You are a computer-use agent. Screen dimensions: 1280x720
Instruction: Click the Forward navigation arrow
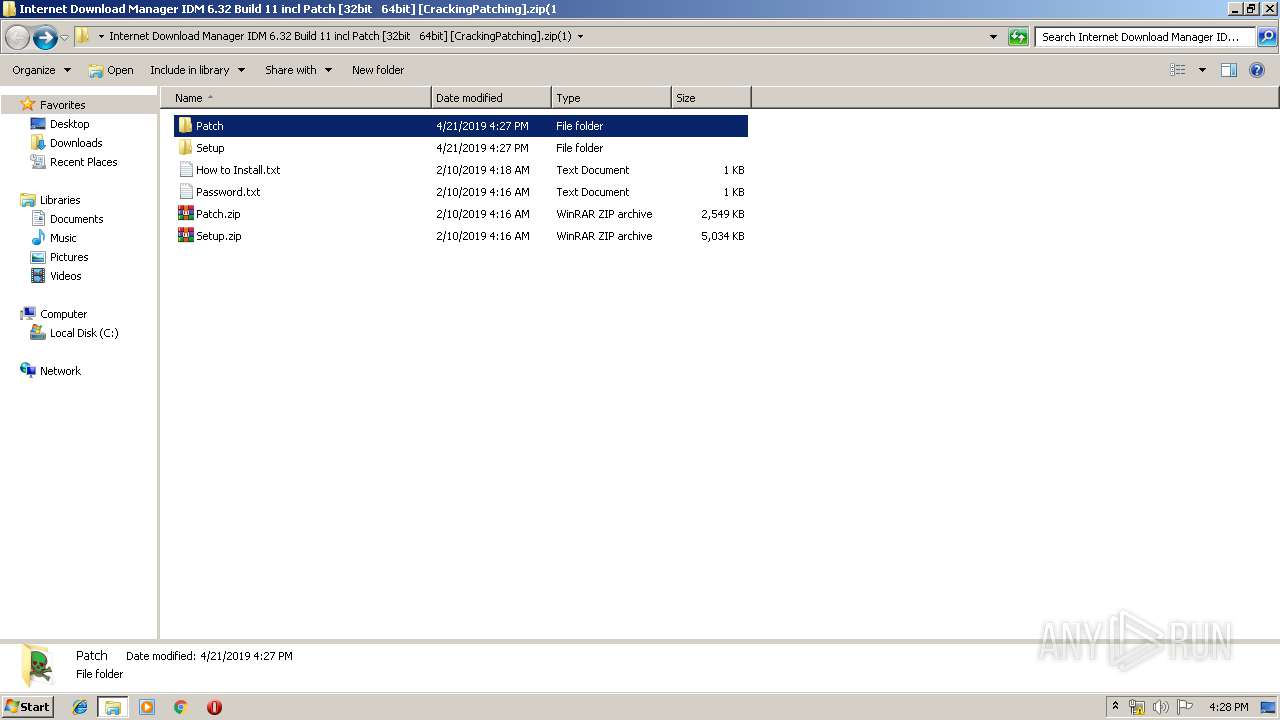point(45,37)
